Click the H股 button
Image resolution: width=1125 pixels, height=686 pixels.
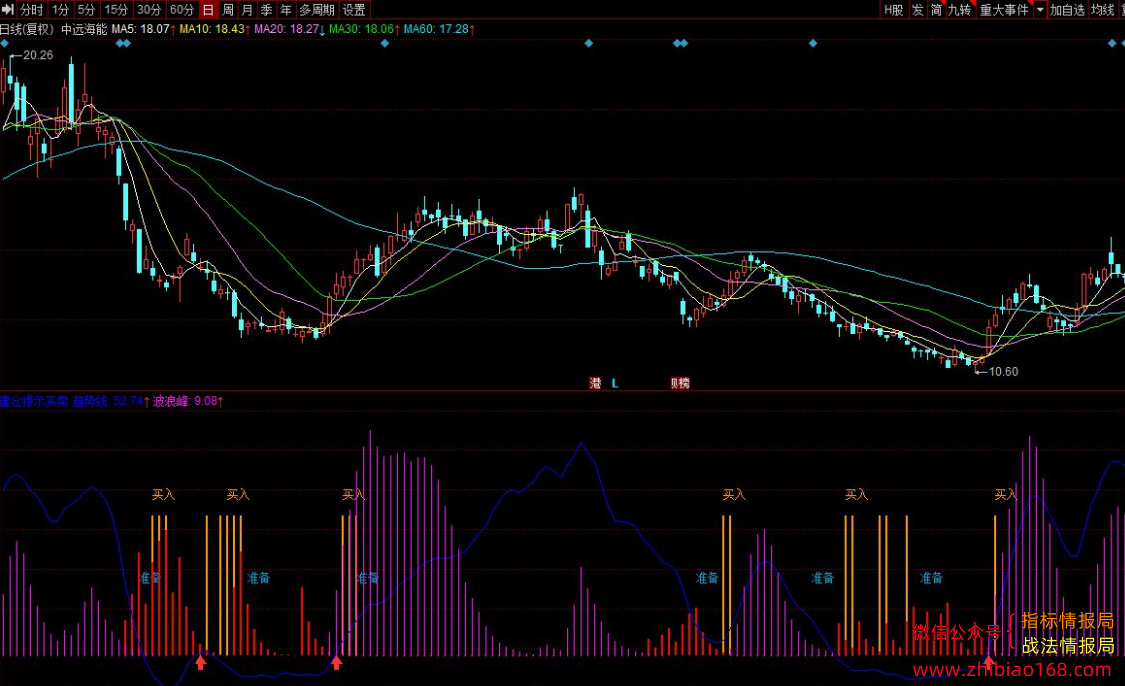[893, 9]
